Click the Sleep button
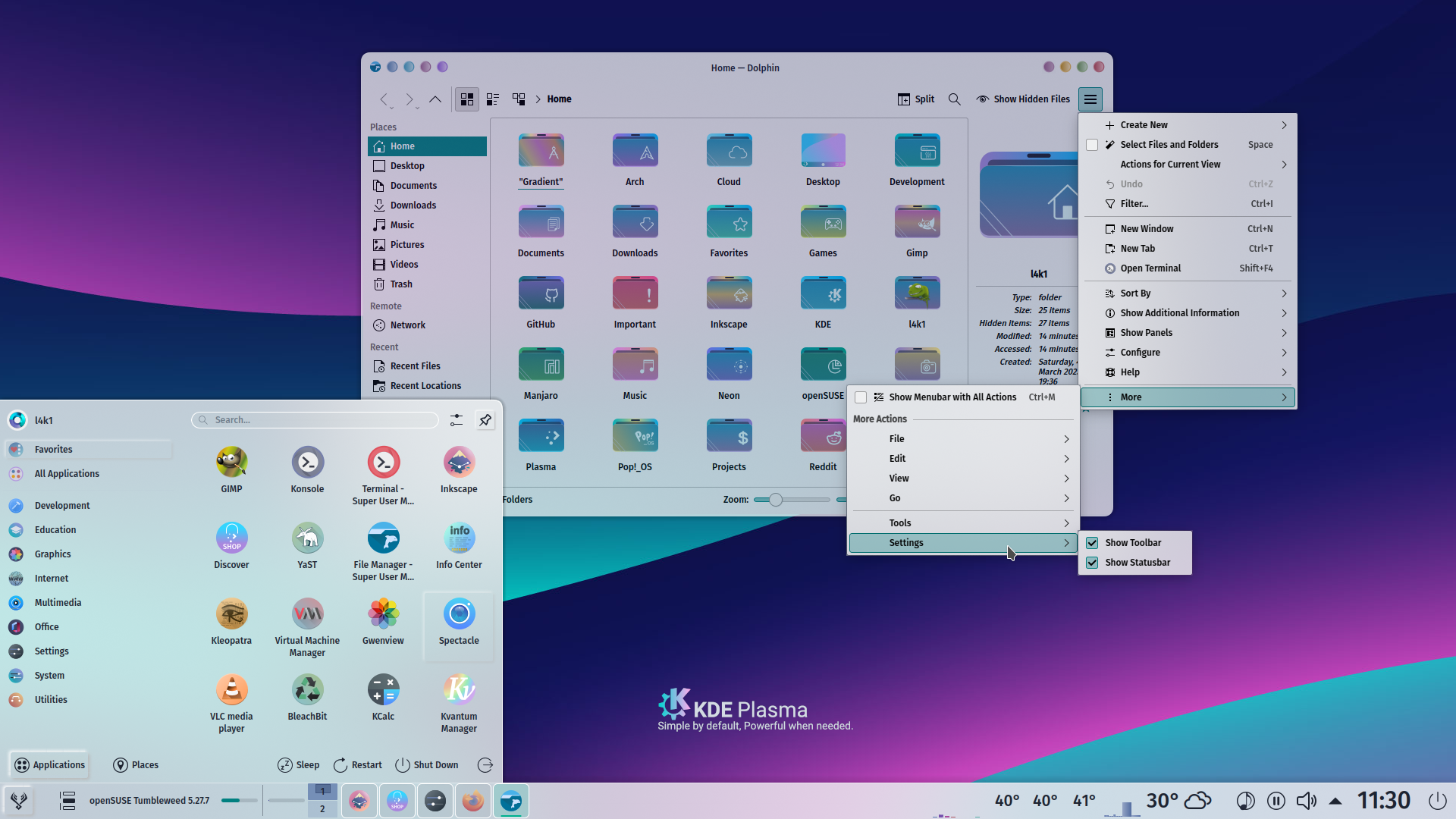This screenshot has height=819, width=1456. [298, 765]
